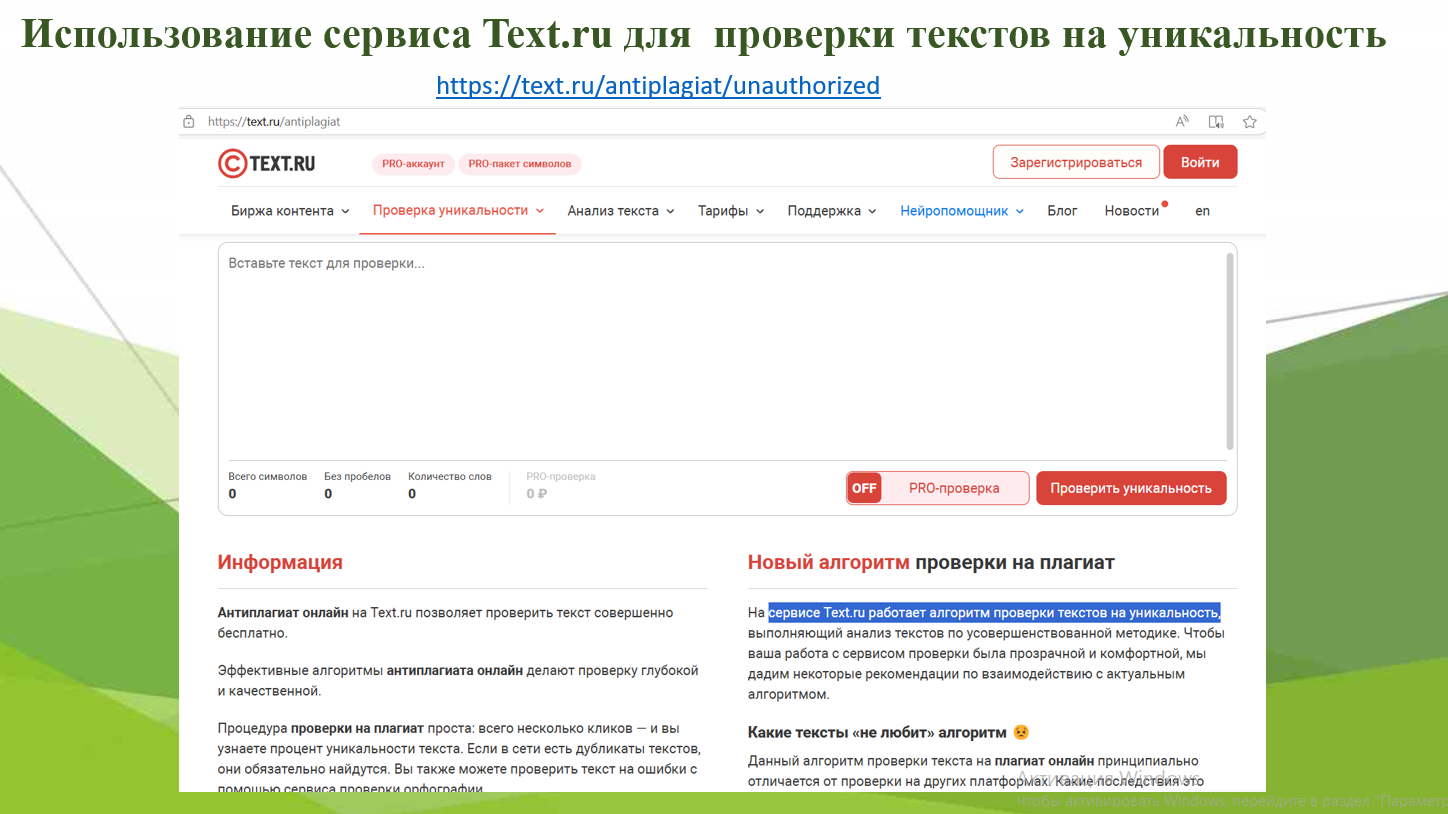Expand the Анализ текста menu
Screen dimensions: 1448x814
click(x=621, y=211)
